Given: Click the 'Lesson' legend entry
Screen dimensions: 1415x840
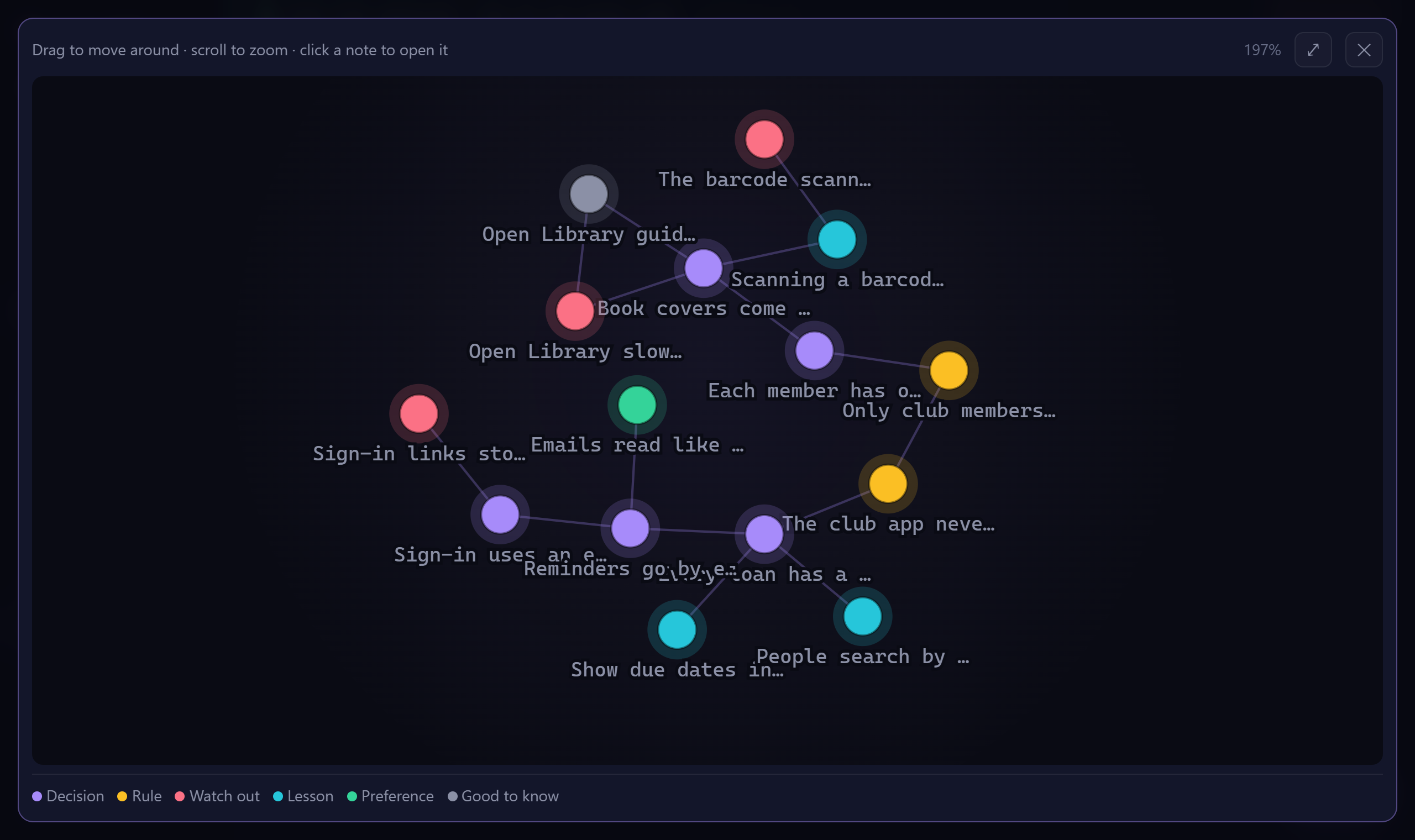Looking at the screenshot, I should (x=303, y=796).
